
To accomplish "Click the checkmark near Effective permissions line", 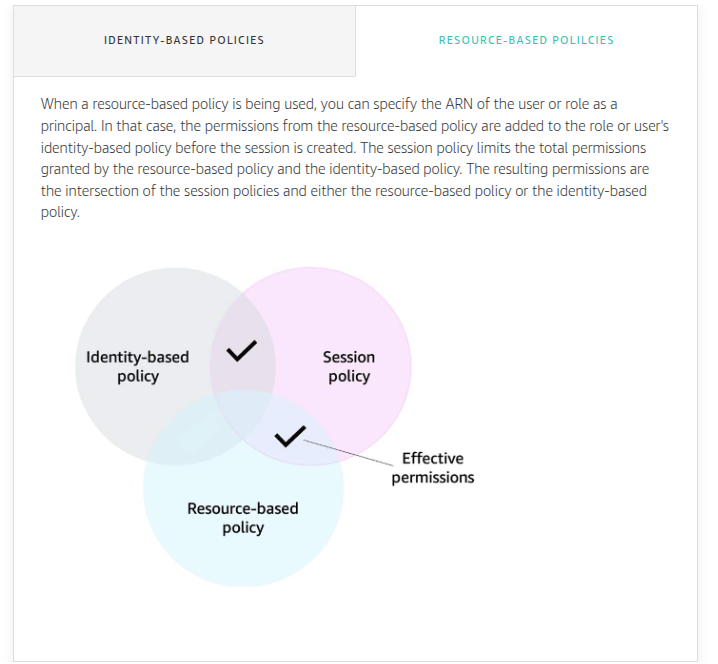I will click(290, 436).
